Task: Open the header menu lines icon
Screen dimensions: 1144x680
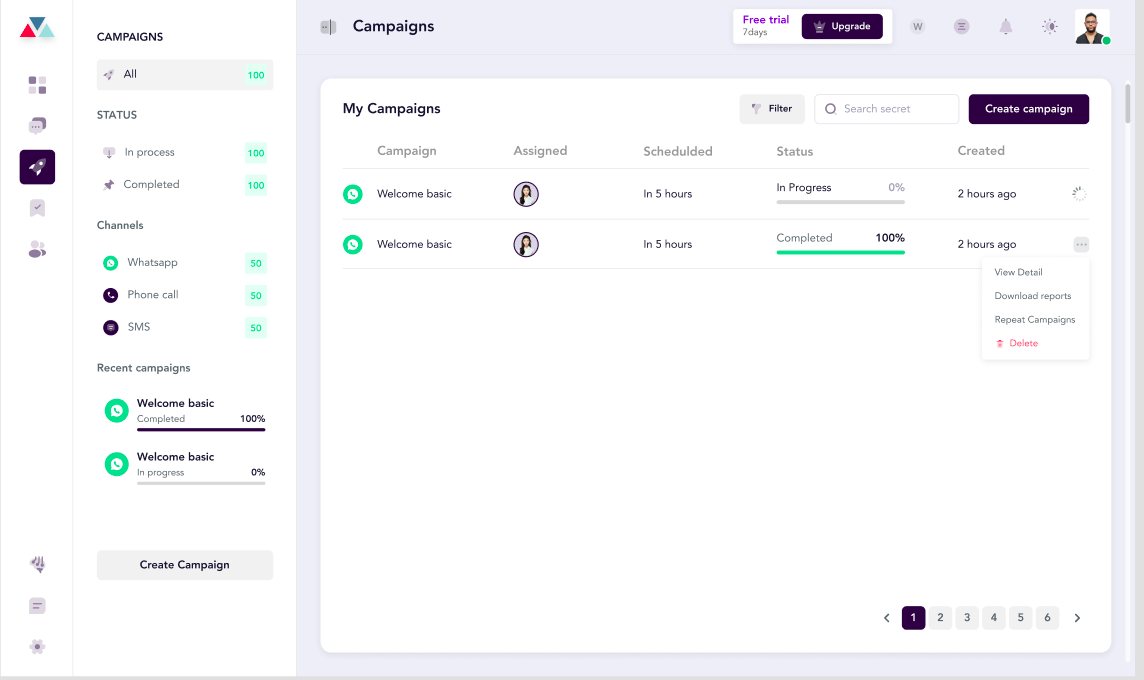Action: [x=962, y=27]
